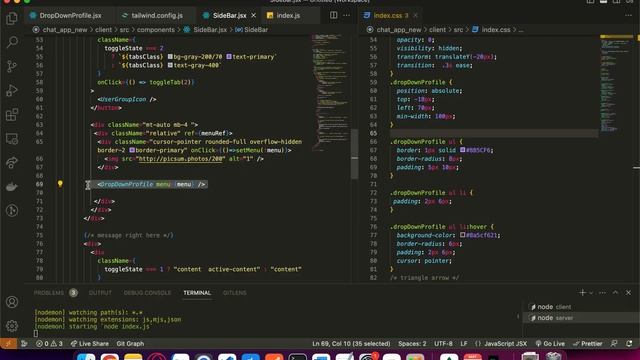Image resolution: width=640 pixels, height=360 pixels.
Task: Change encoding via UTF-8 status item
Action: pos(443,344)
